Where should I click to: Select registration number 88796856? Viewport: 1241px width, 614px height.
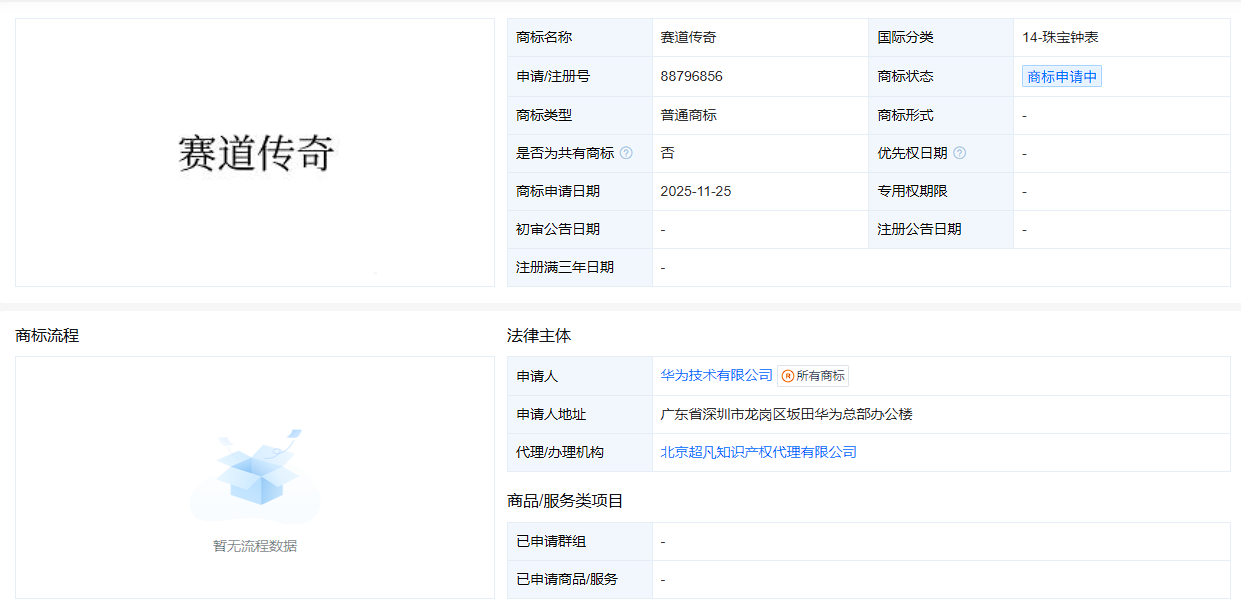point(691,76)
